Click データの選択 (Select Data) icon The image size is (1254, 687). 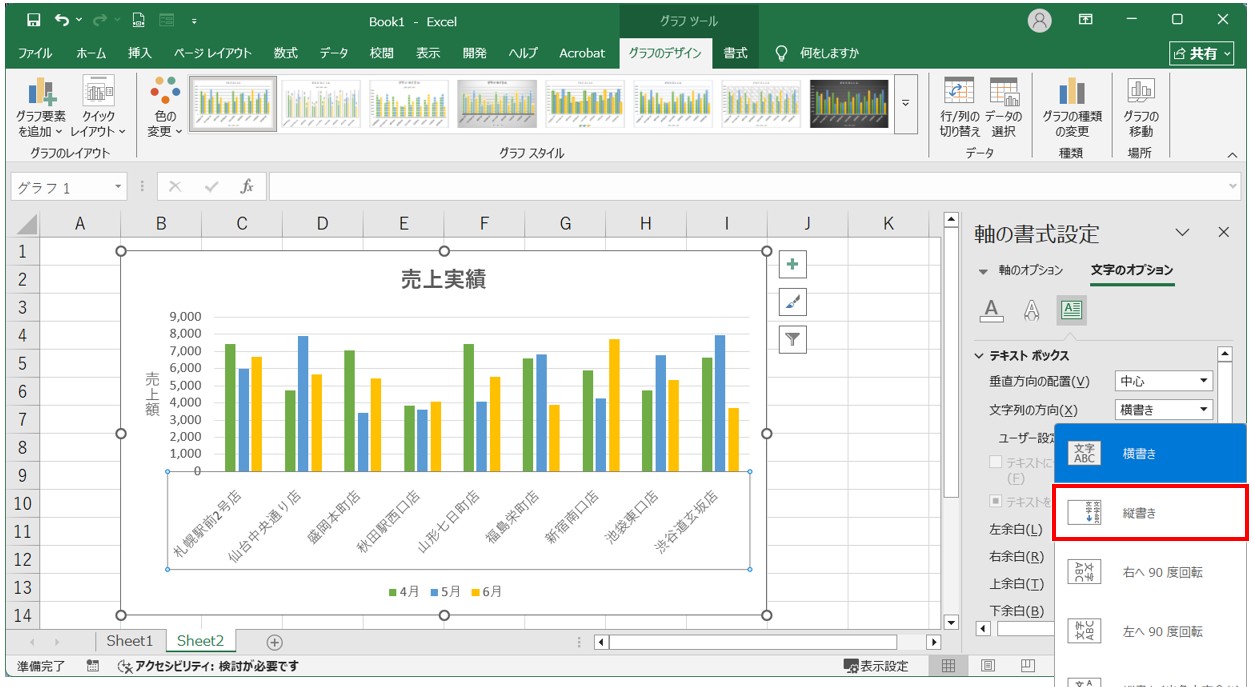1003,108
